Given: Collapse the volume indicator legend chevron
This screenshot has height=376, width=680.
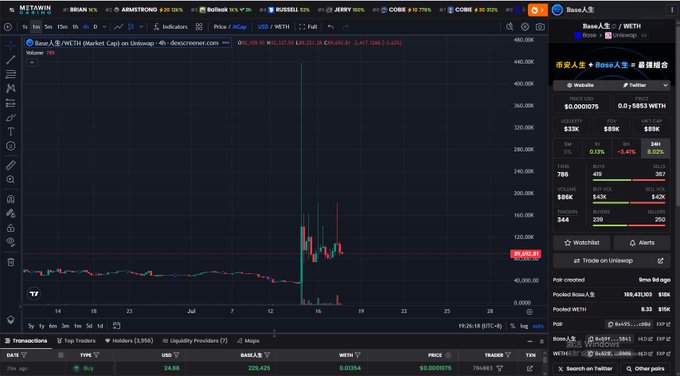Looking at the screenshot, I should coord(32,62).
